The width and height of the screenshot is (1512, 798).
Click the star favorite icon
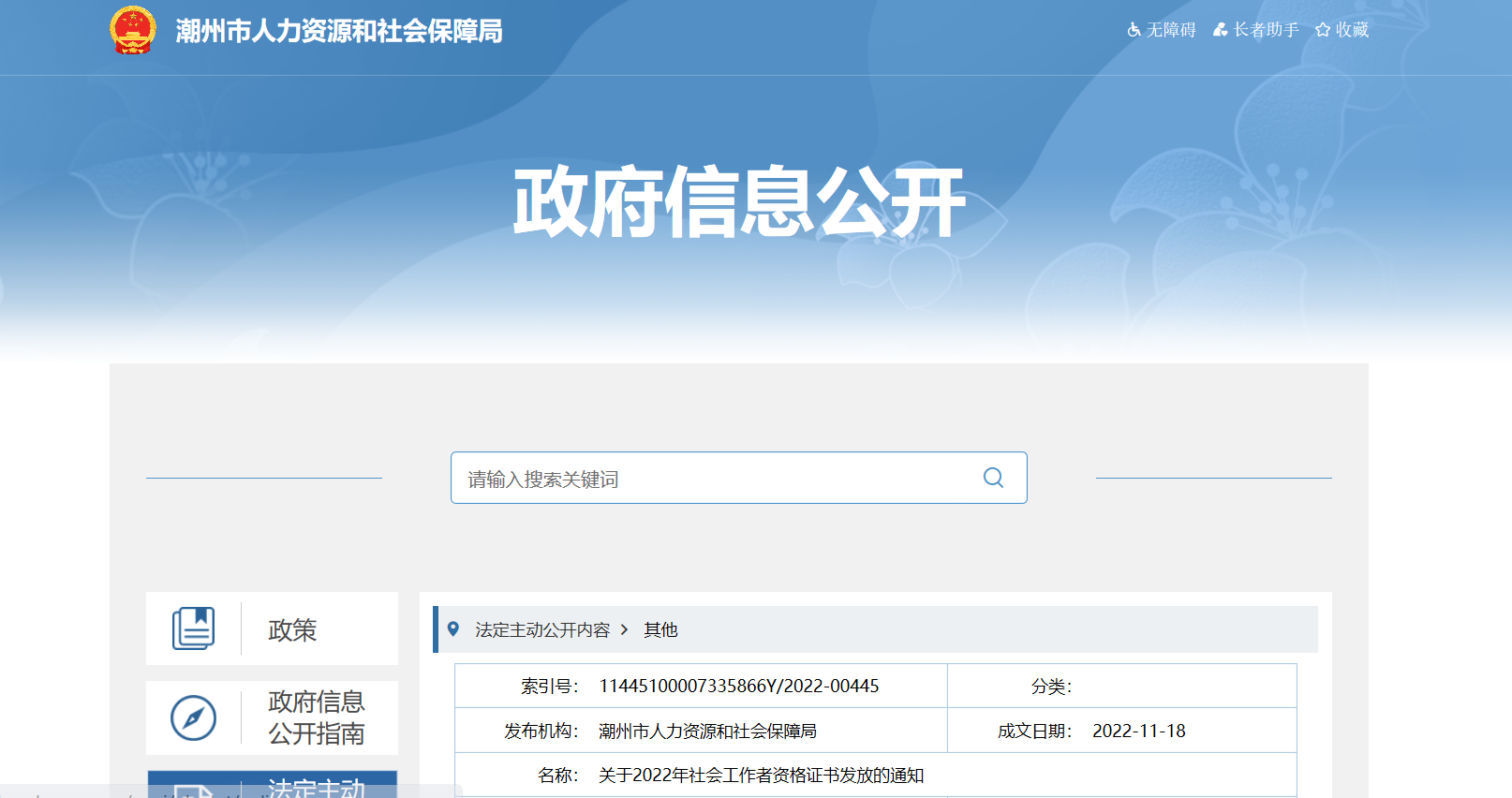coord(1323,30)
